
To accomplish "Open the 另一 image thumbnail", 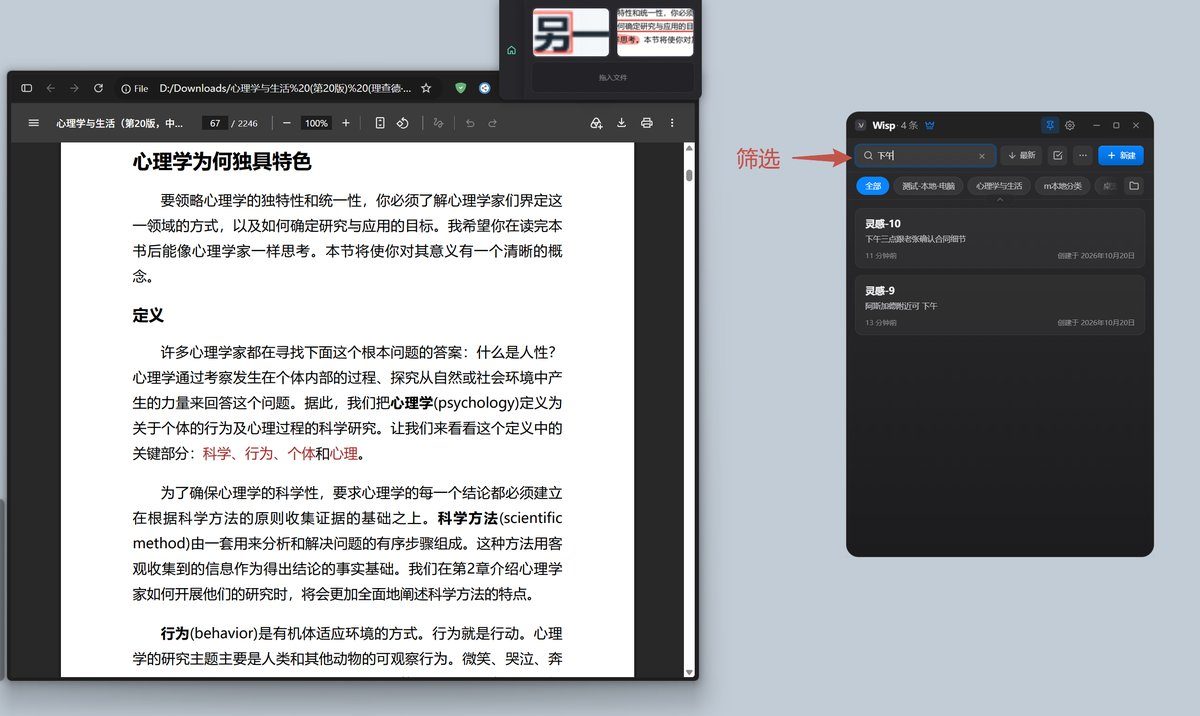I will [x=570, y=32].
